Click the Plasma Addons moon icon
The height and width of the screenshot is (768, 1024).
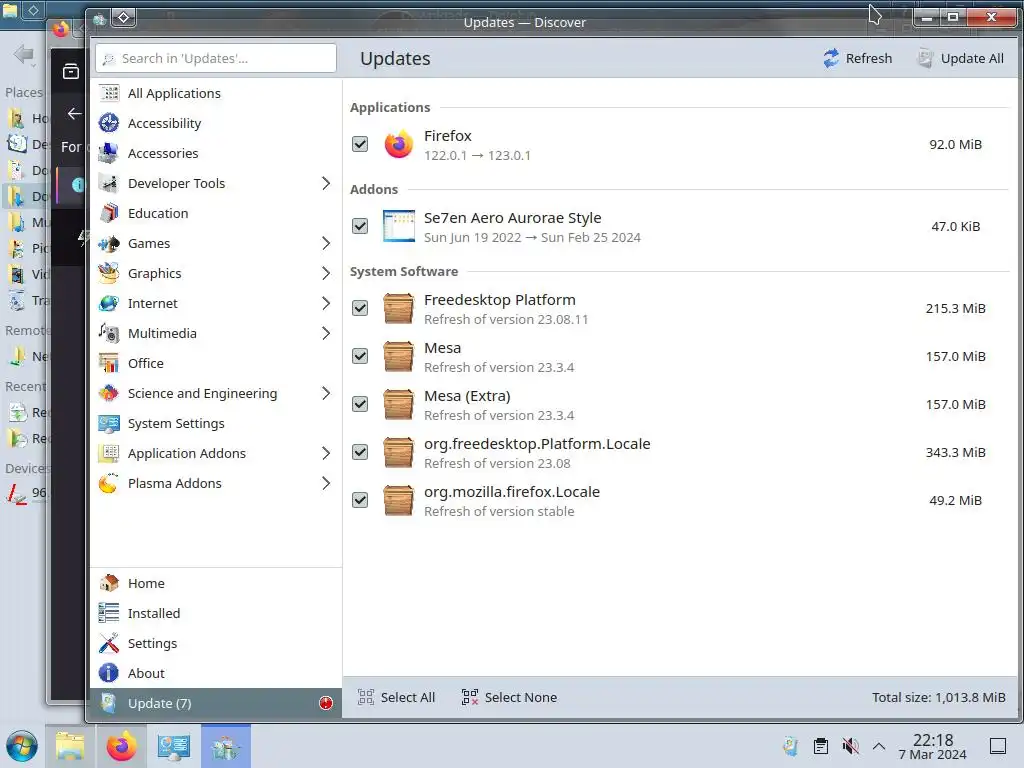pyautogui.click(x=108, y=483)
